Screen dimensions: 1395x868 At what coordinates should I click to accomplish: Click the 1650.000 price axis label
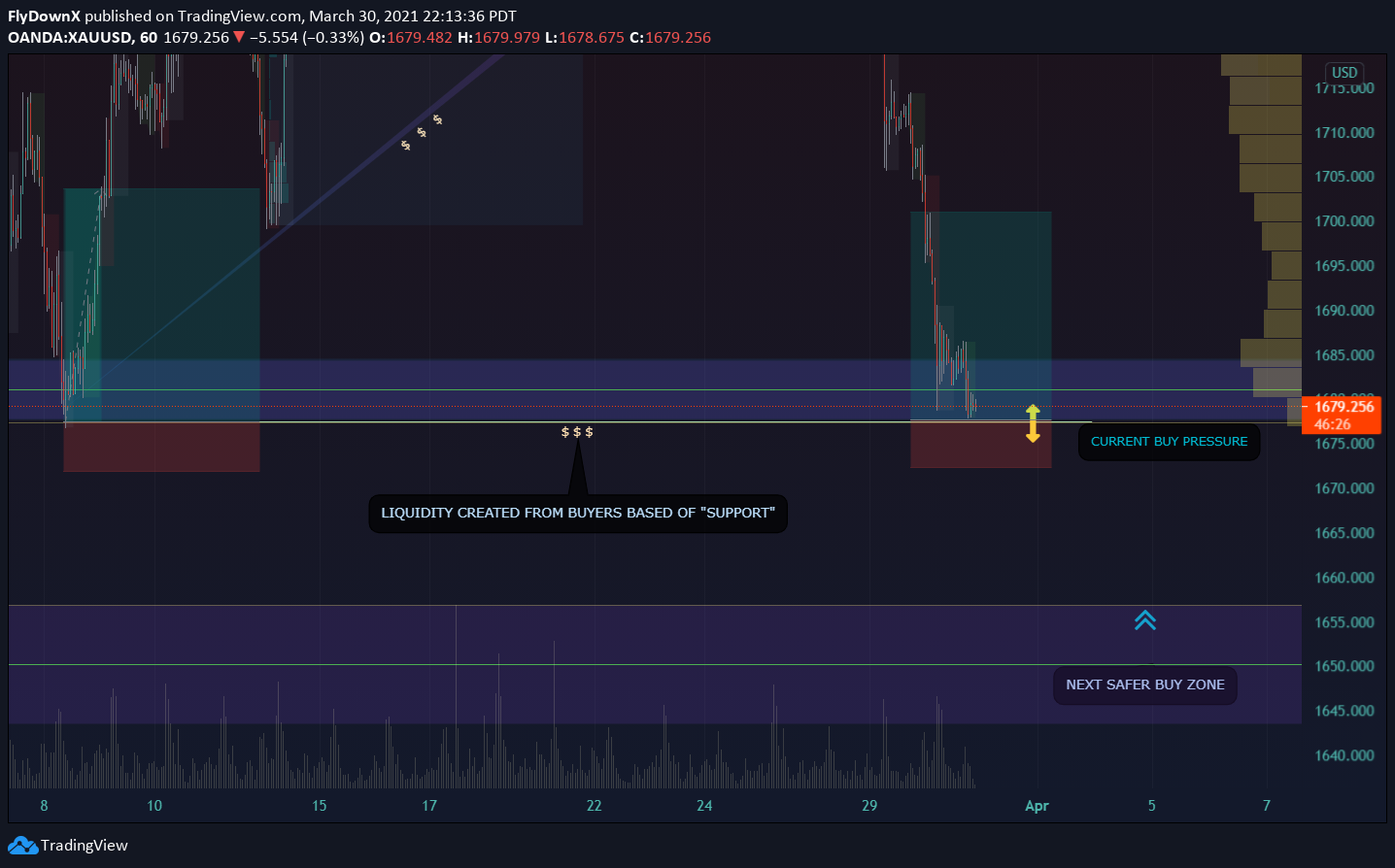pyautogui.click(x=1344, y=666)
